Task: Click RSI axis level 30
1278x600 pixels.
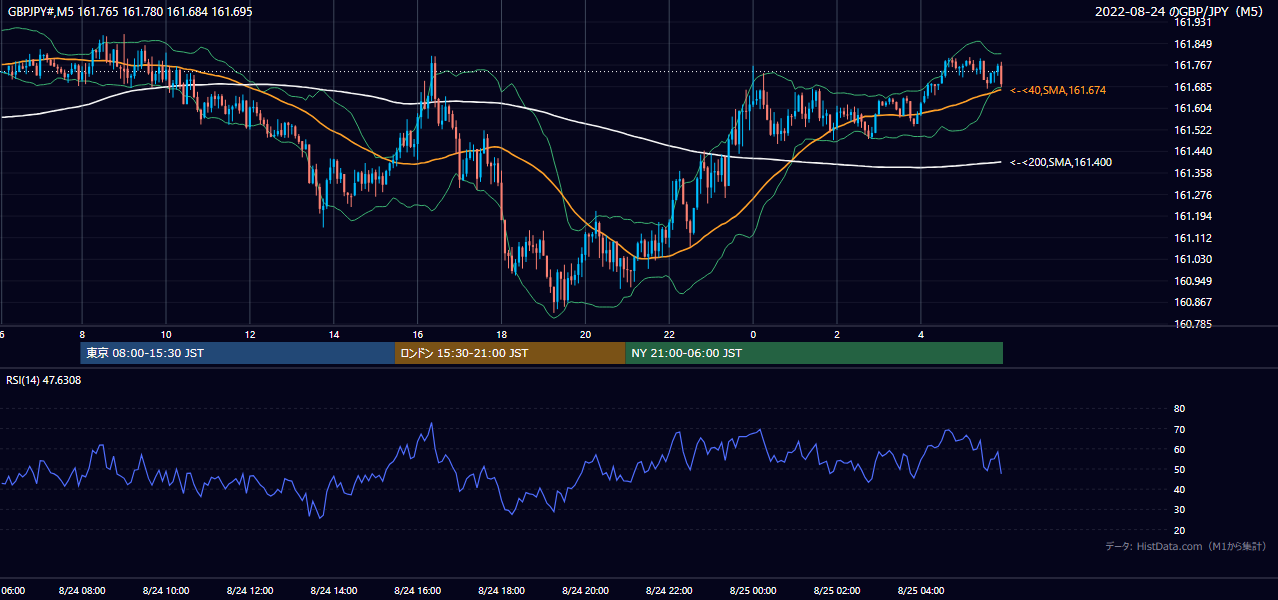Action: click(x=1180, y=510)
